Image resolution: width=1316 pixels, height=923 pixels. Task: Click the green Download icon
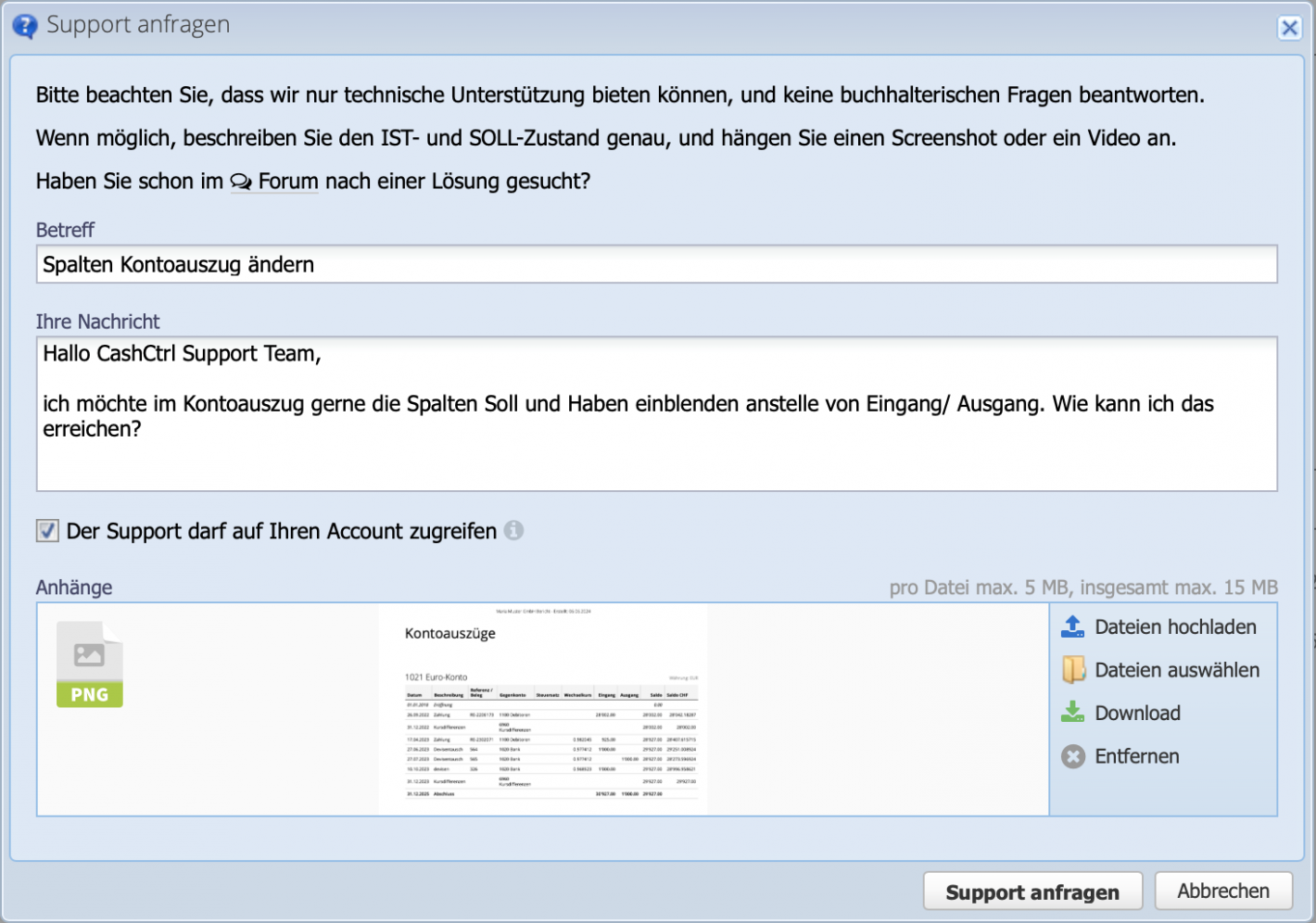click(x=1072, y=713)
